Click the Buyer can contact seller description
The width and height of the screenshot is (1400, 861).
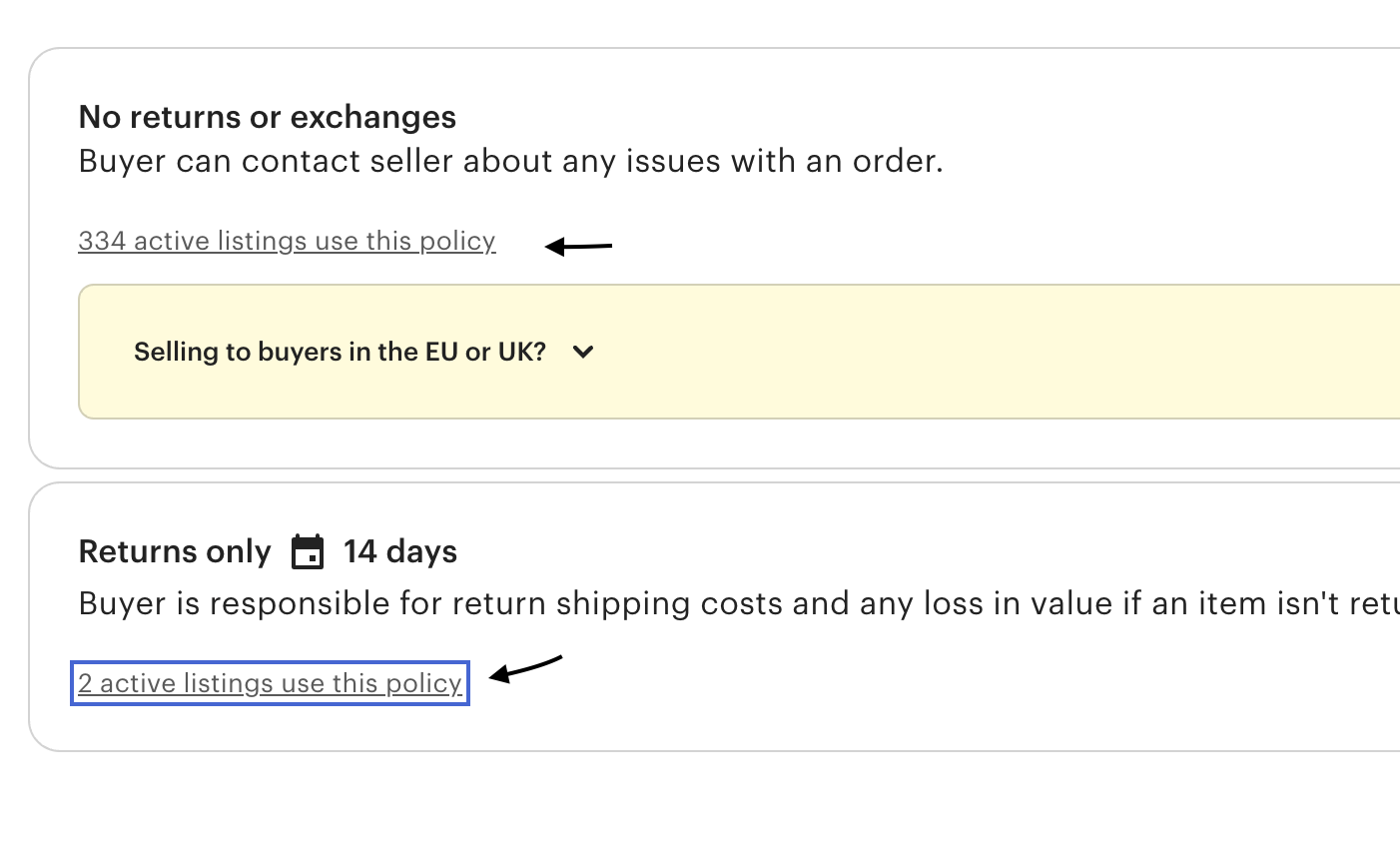pos(510,161)
